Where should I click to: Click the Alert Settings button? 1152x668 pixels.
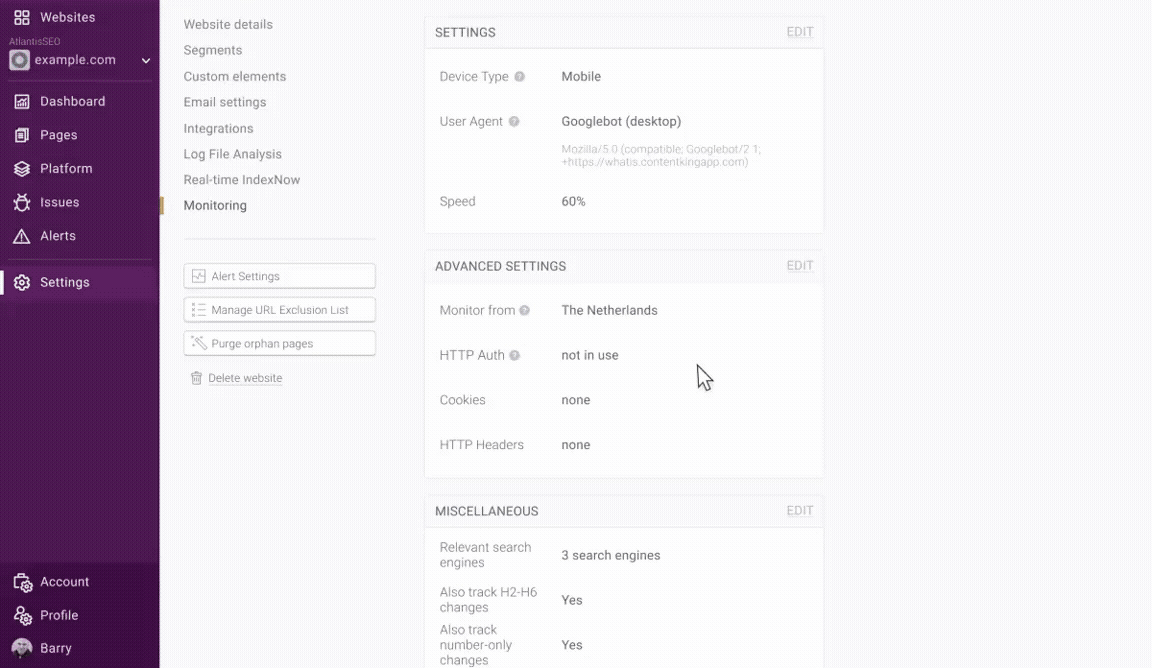[x=279, y=276]
